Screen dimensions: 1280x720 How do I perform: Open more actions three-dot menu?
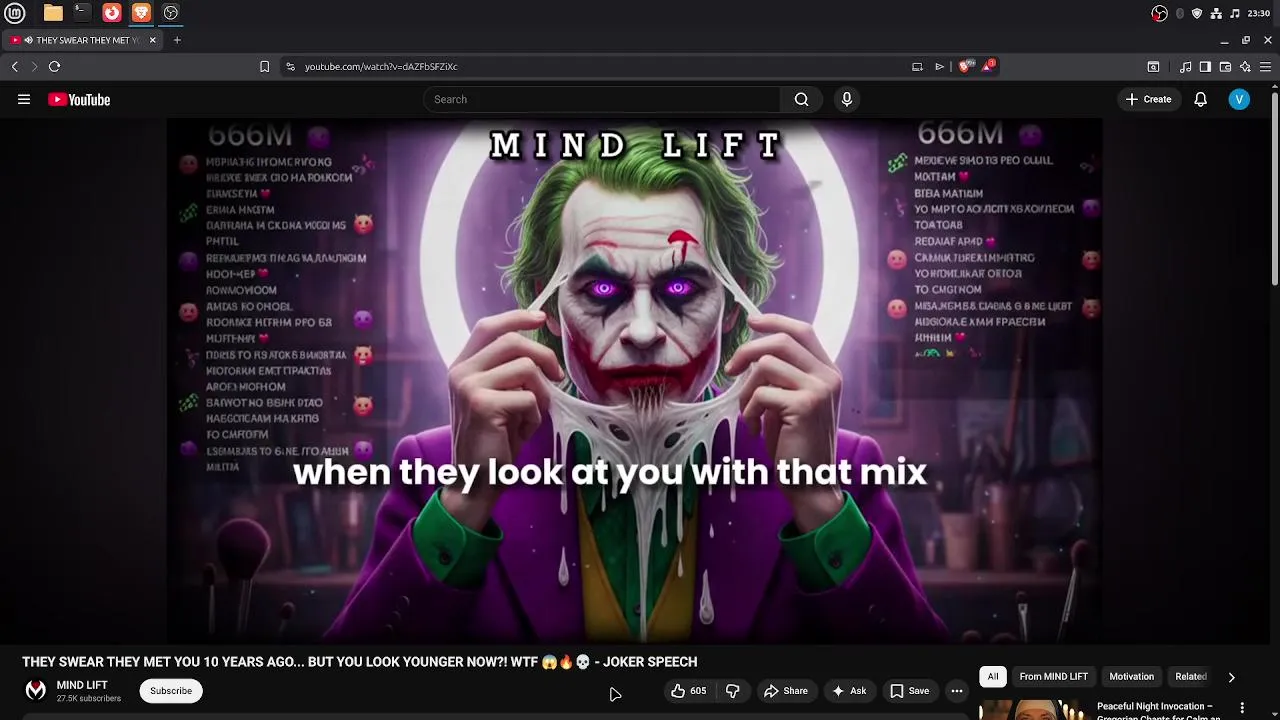(957, 691)
